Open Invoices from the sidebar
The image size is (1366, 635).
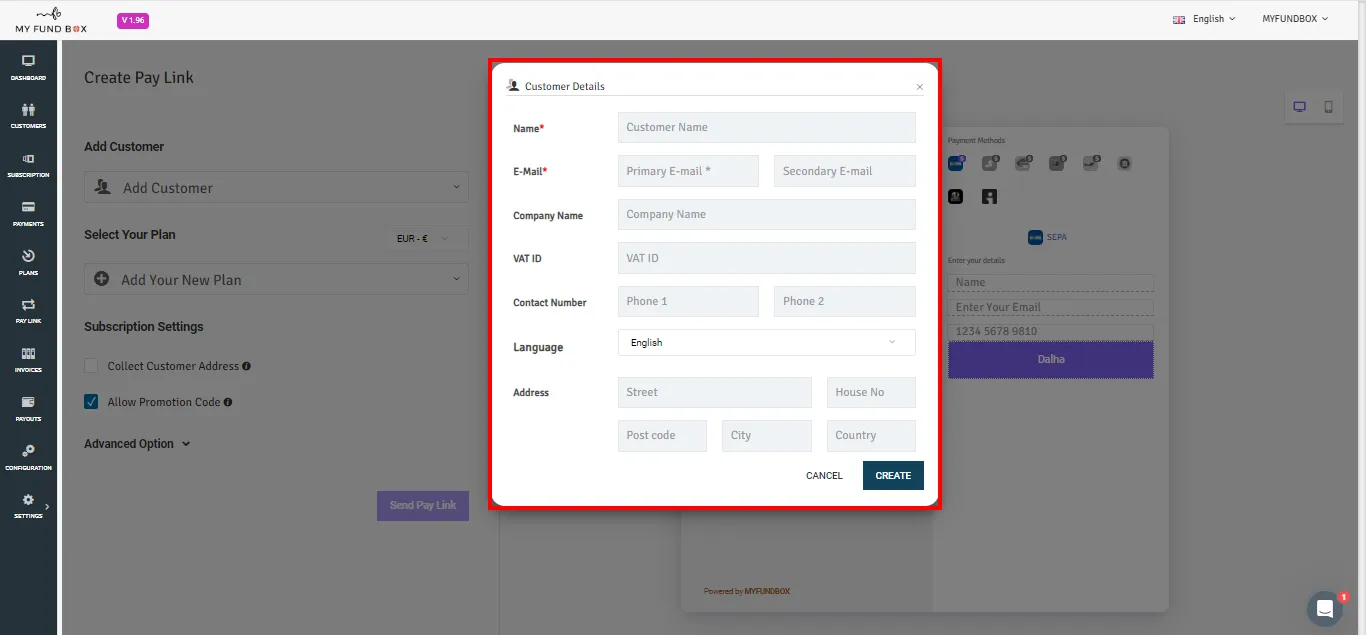click(x=28, y=360)
